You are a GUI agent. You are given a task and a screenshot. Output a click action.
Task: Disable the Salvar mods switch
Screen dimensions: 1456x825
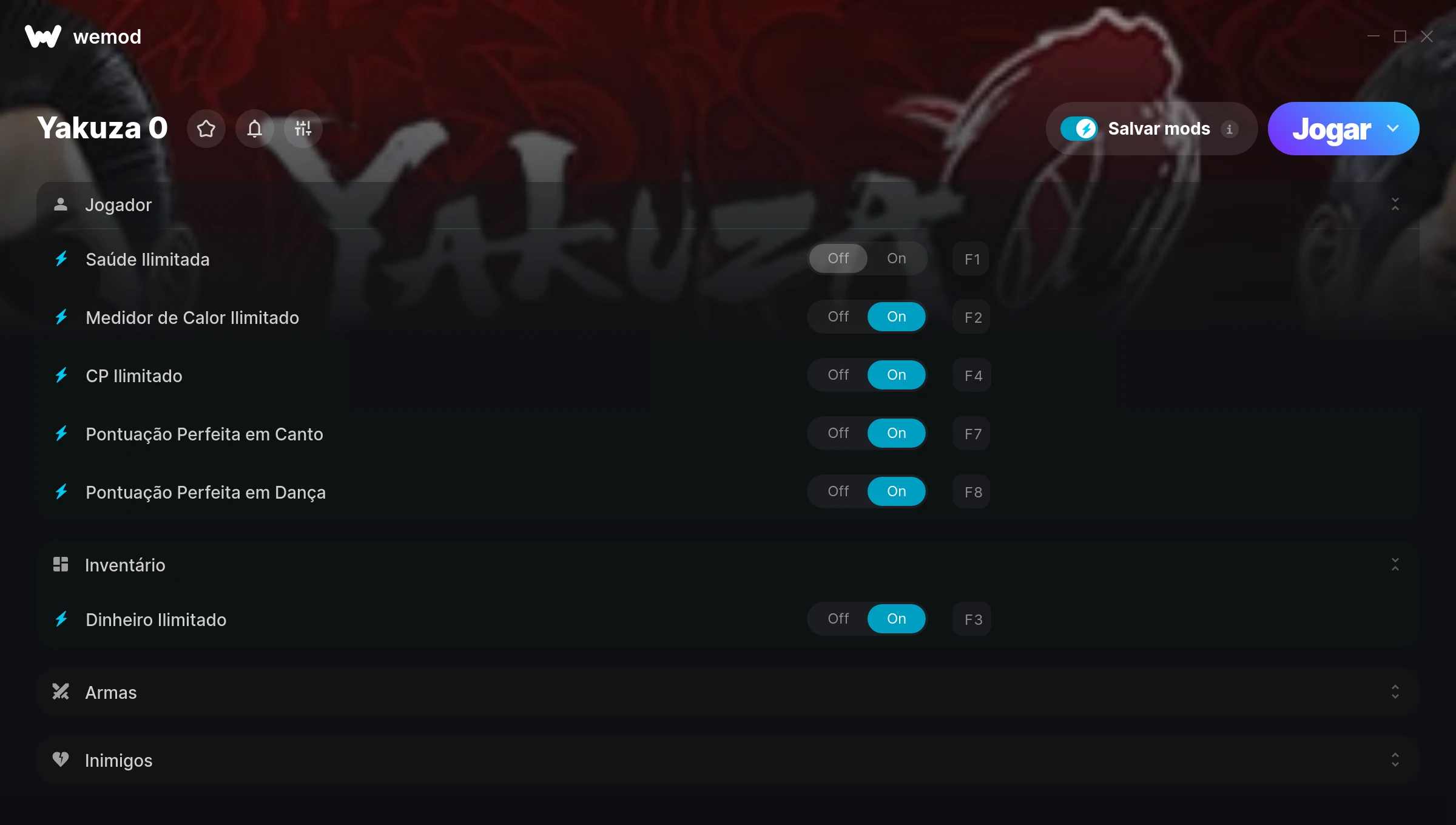(1079, 129)
